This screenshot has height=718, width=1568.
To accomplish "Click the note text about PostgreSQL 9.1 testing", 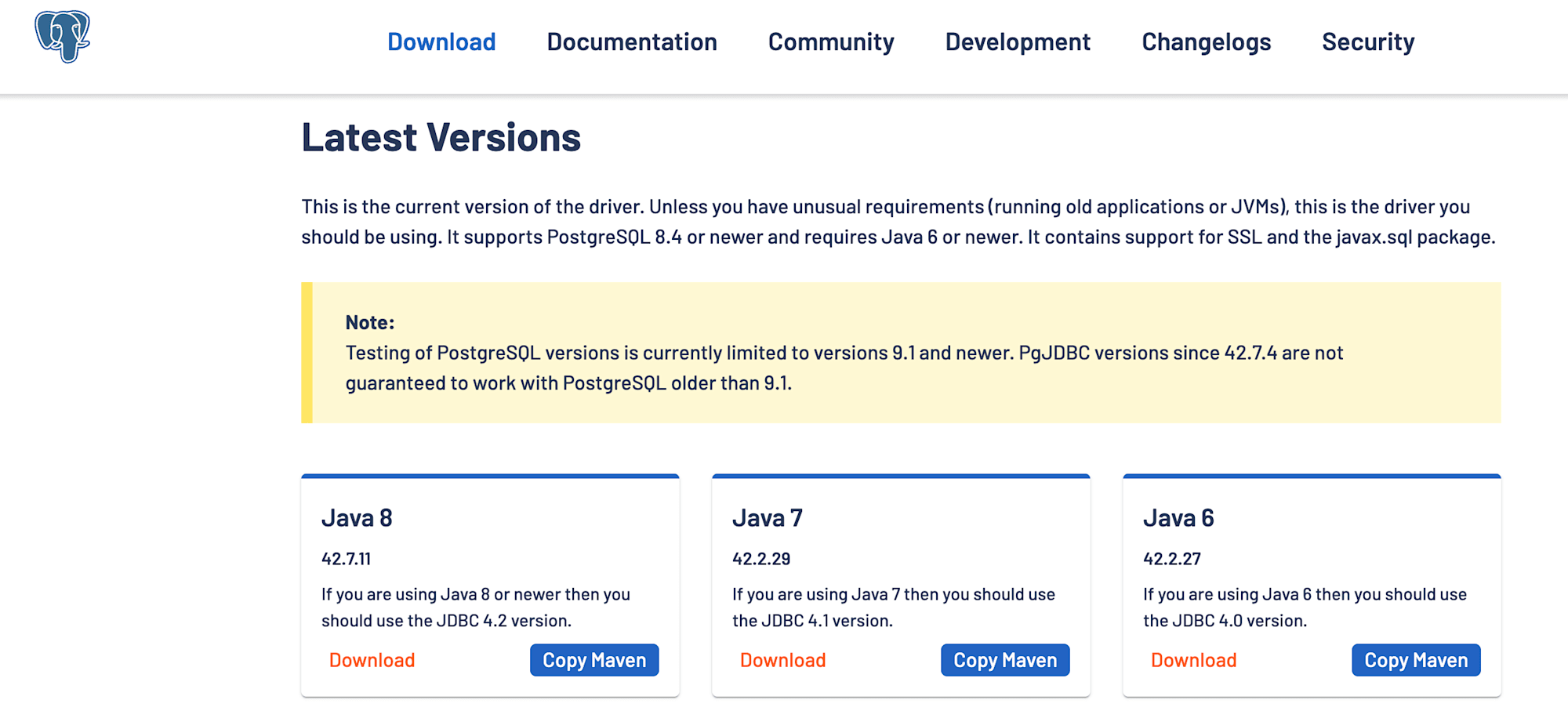I will [844, 368].
